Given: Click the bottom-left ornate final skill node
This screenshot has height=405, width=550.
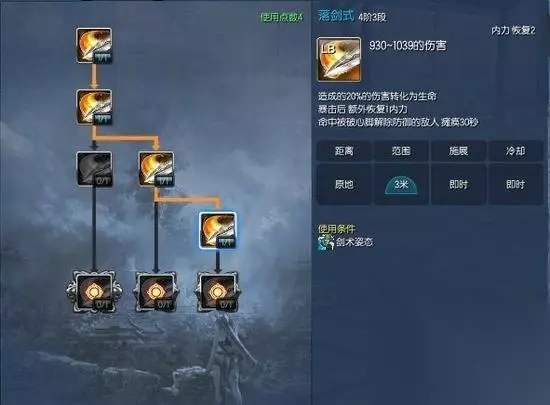Looking at the screenshot, I should pos(94,291).
